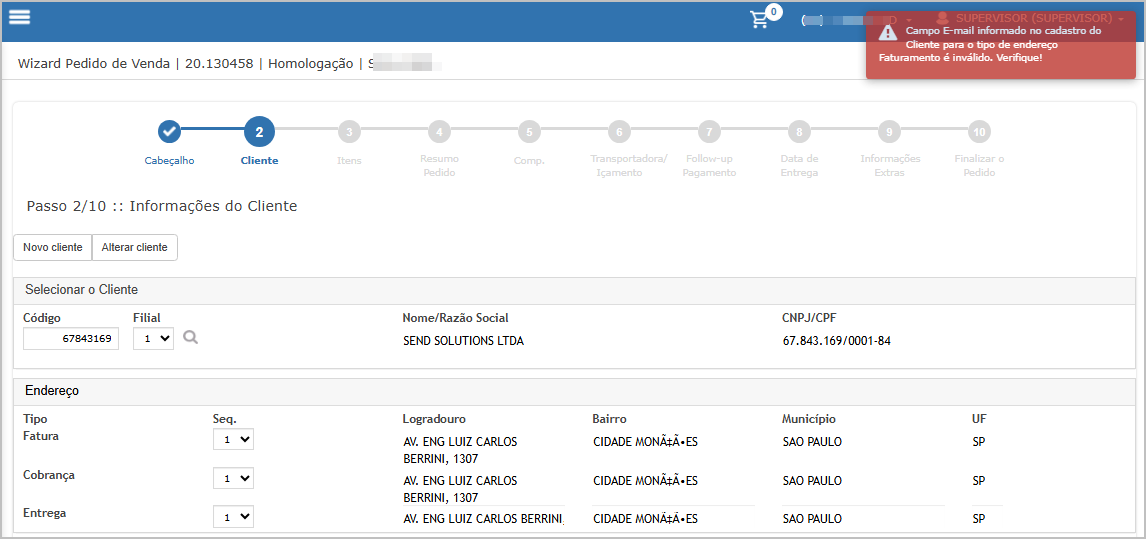Click the warning icon in error alert

pyautogui.click(x=887, y=32)
